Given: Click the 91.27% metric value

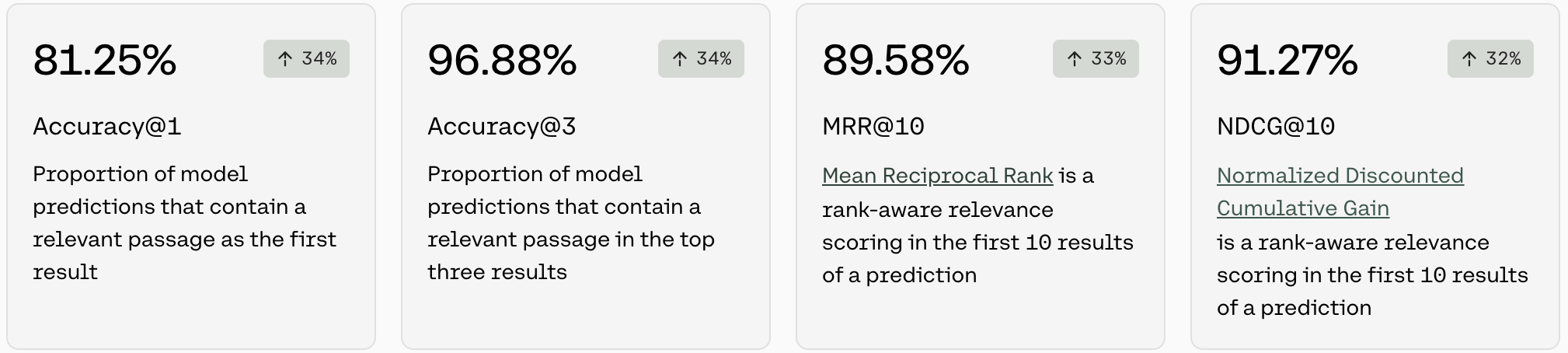Looking at the screenshot, I should click(1288, 60).
